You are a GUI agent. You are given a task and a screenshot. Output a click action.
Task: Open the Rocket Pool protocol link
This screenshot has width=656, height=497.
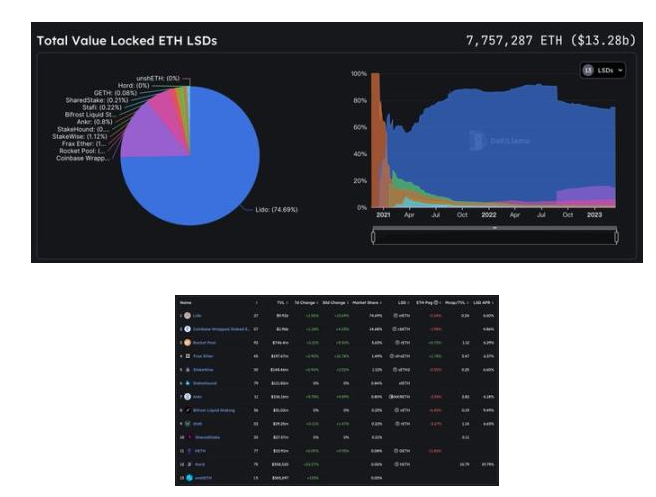(x=205, y=343)
